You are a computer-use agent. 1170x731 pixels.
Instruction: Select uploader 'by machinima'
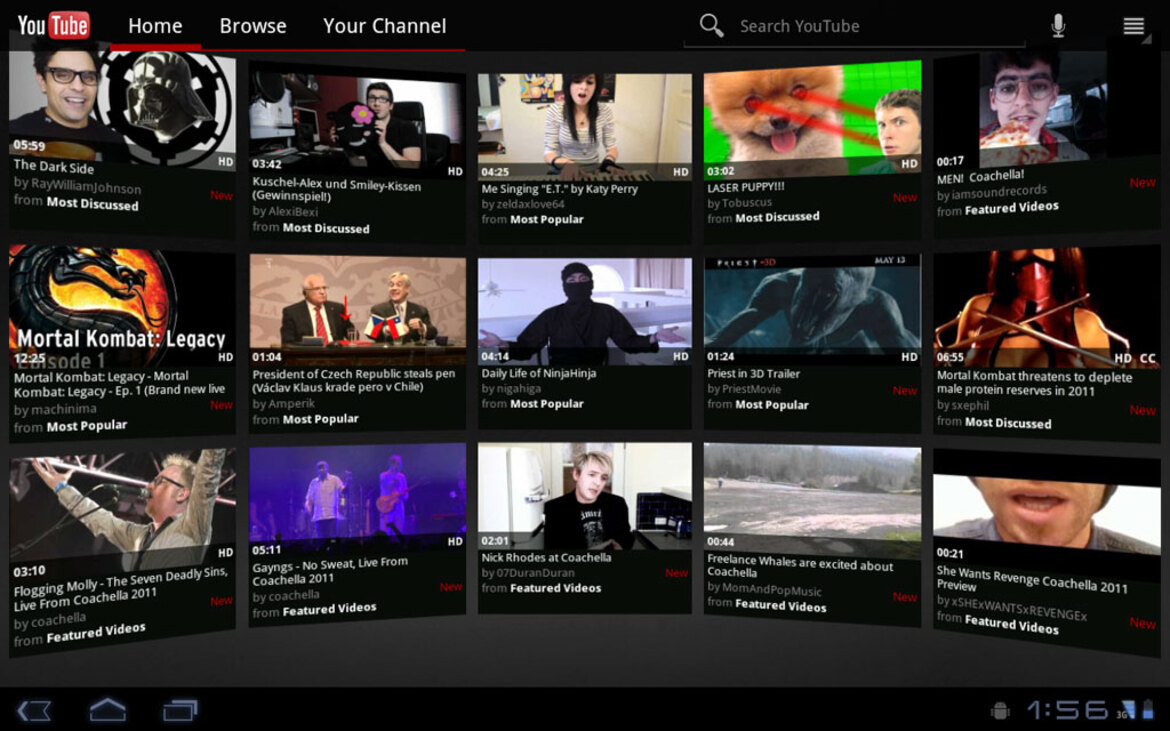pos(55,410)
